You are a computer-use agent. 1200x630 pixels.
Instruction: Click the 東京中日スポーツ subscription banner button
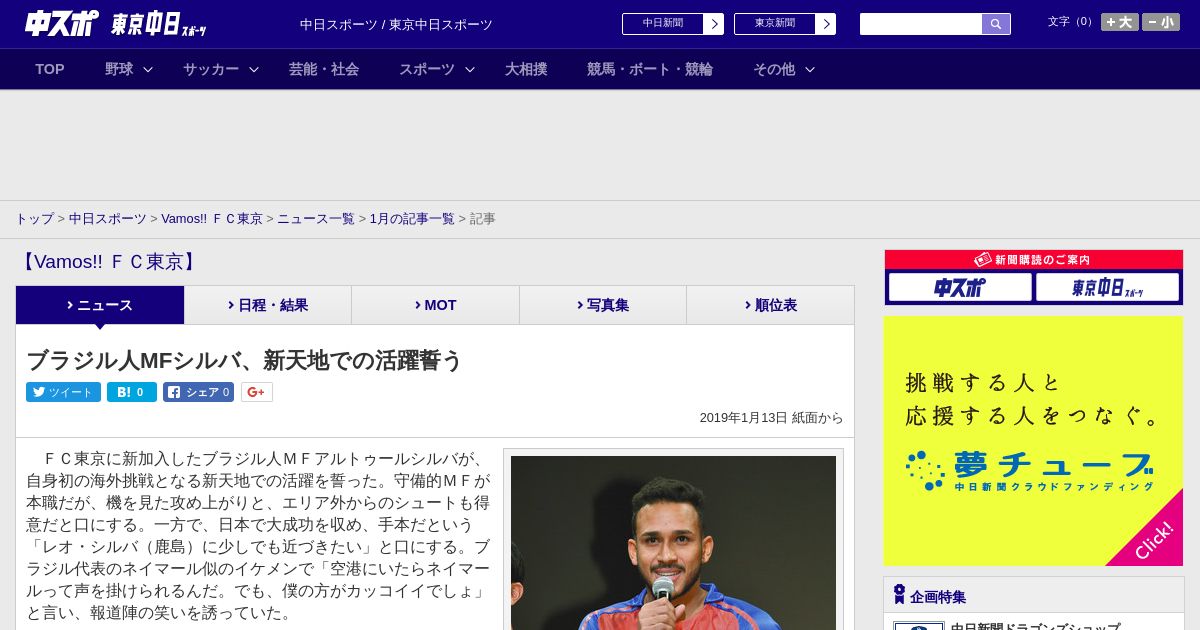1107,288
